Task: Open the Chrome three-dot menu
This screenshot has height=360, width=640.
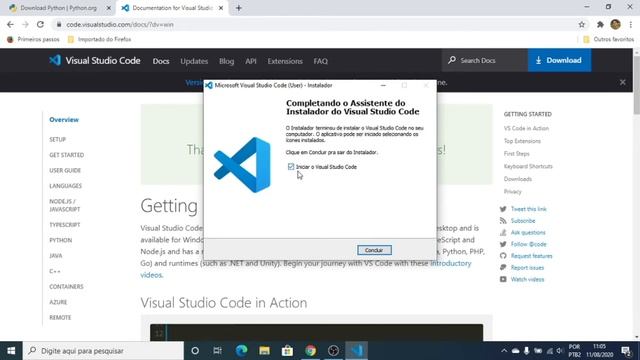Action: 631,24
